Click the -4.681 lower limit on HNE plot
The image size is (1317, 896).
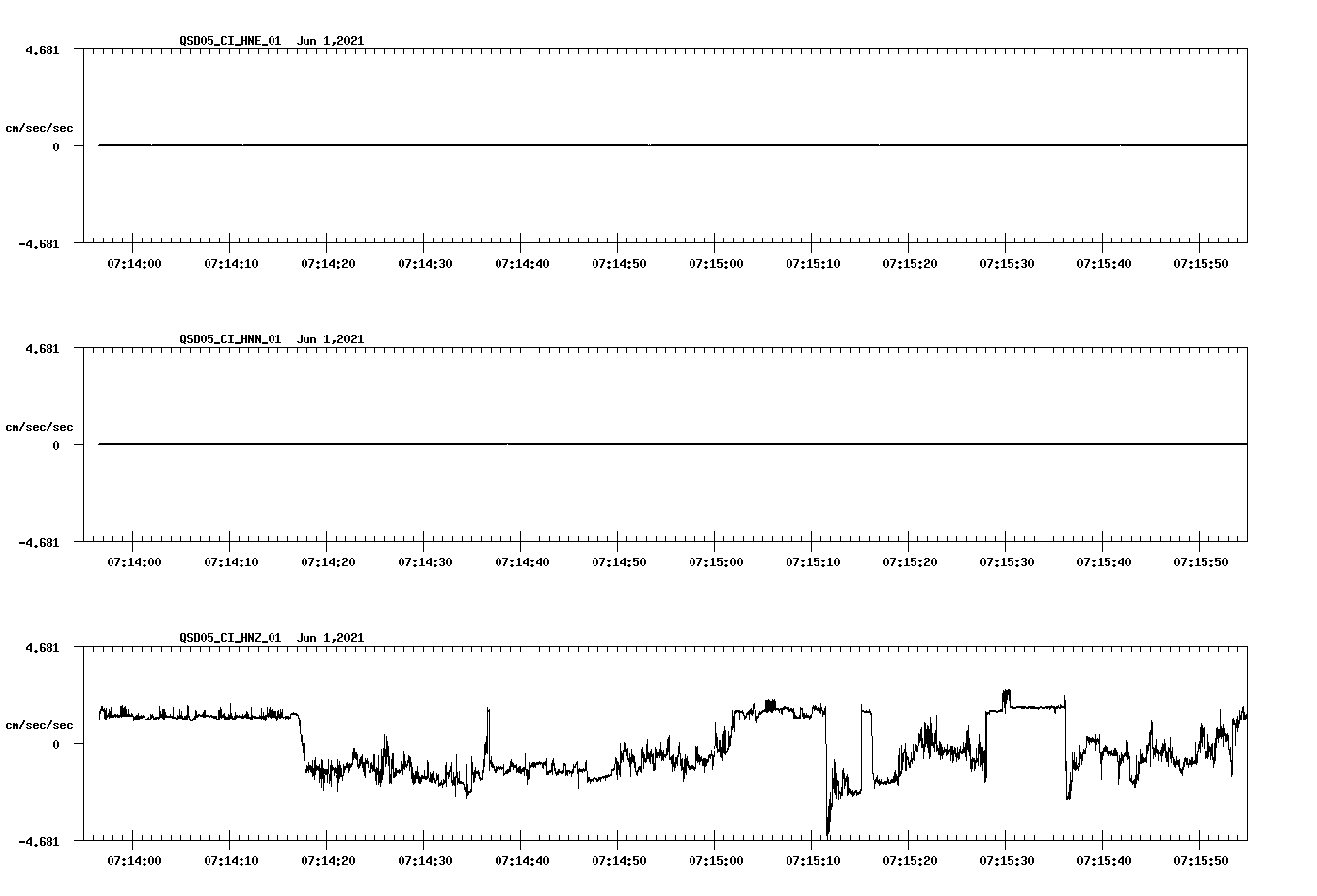[39, 243]
